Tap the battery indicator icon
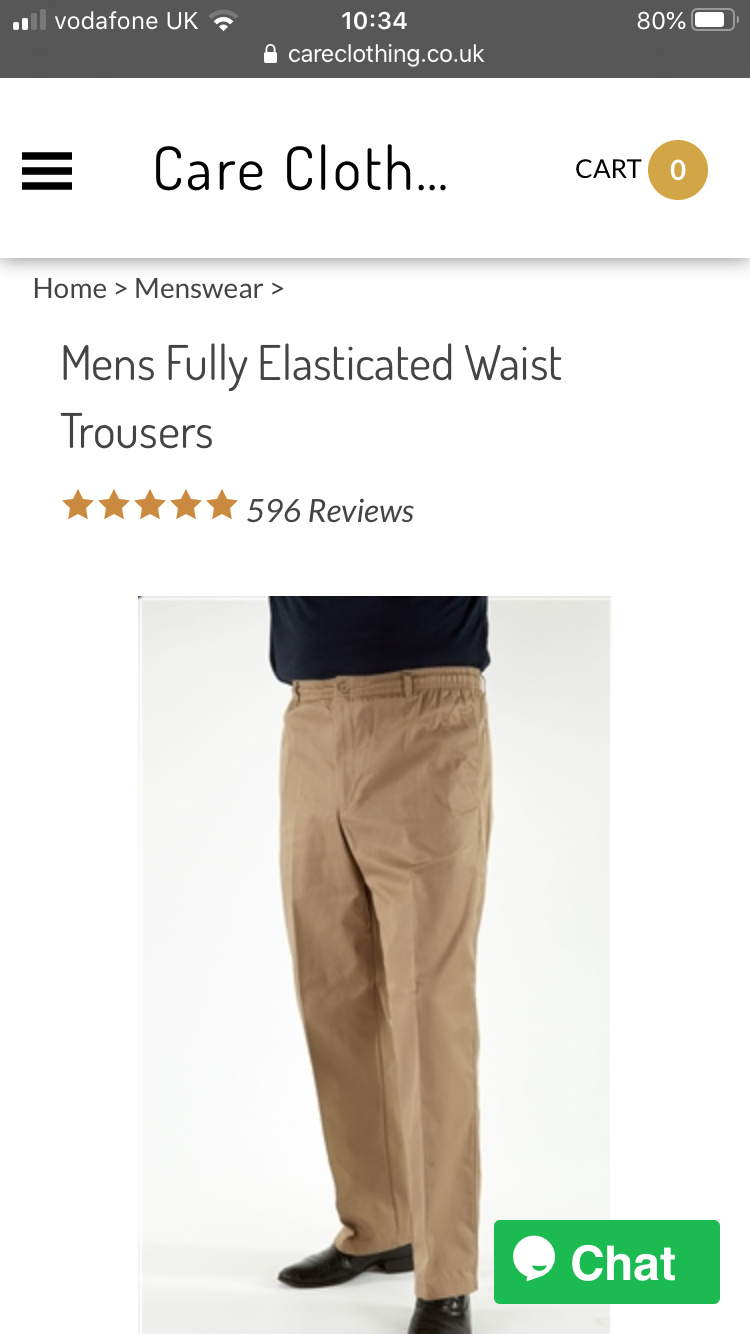750x1334 pixels. coord(714,20)
